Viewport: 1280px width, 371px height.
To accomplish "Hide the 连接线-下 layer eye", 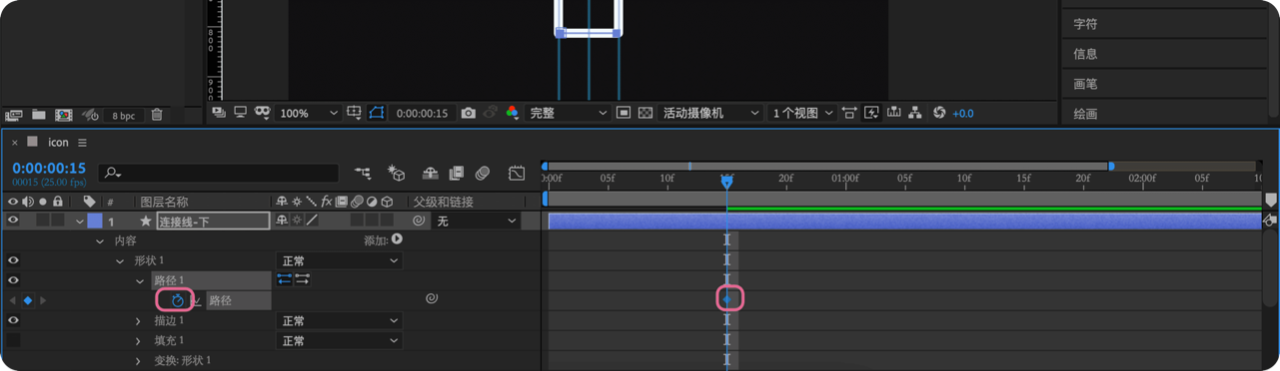I will (13, 220).
